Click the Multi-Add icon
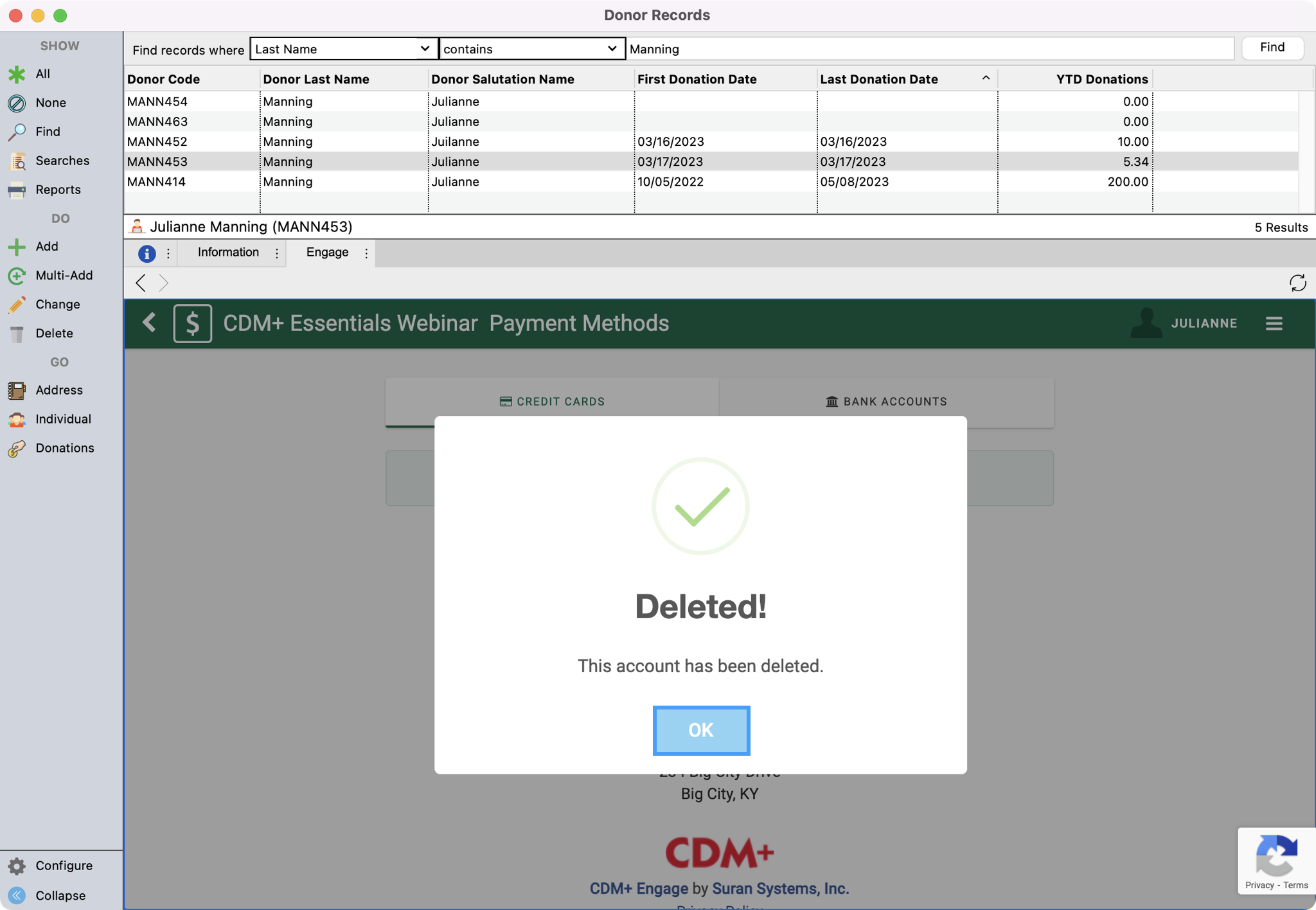The height and width of the screenshot is (910, 1316). pos(17,276)
